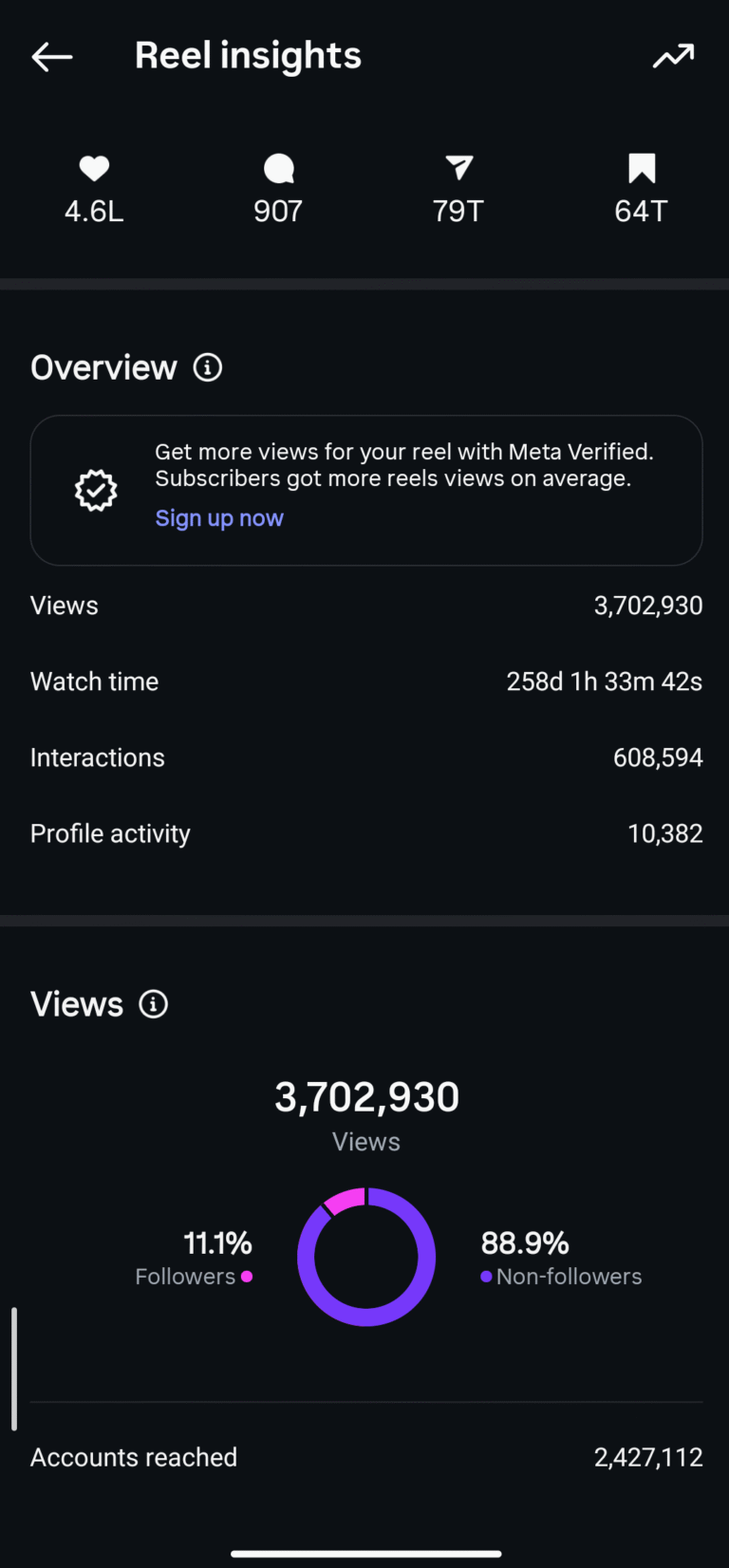
Task: Click the vertical scrollbar on left edge
Action: [14, 1368]
